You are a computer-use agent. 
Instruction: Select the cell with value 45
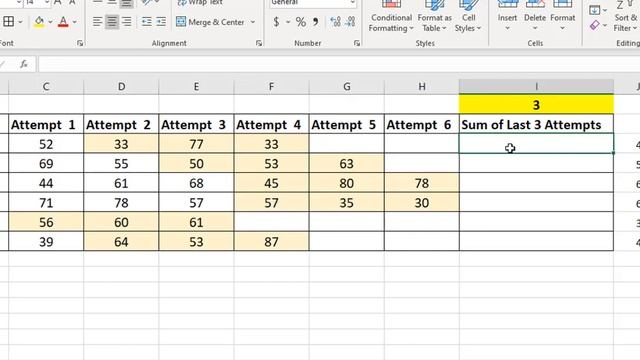(x=271, y=183)
